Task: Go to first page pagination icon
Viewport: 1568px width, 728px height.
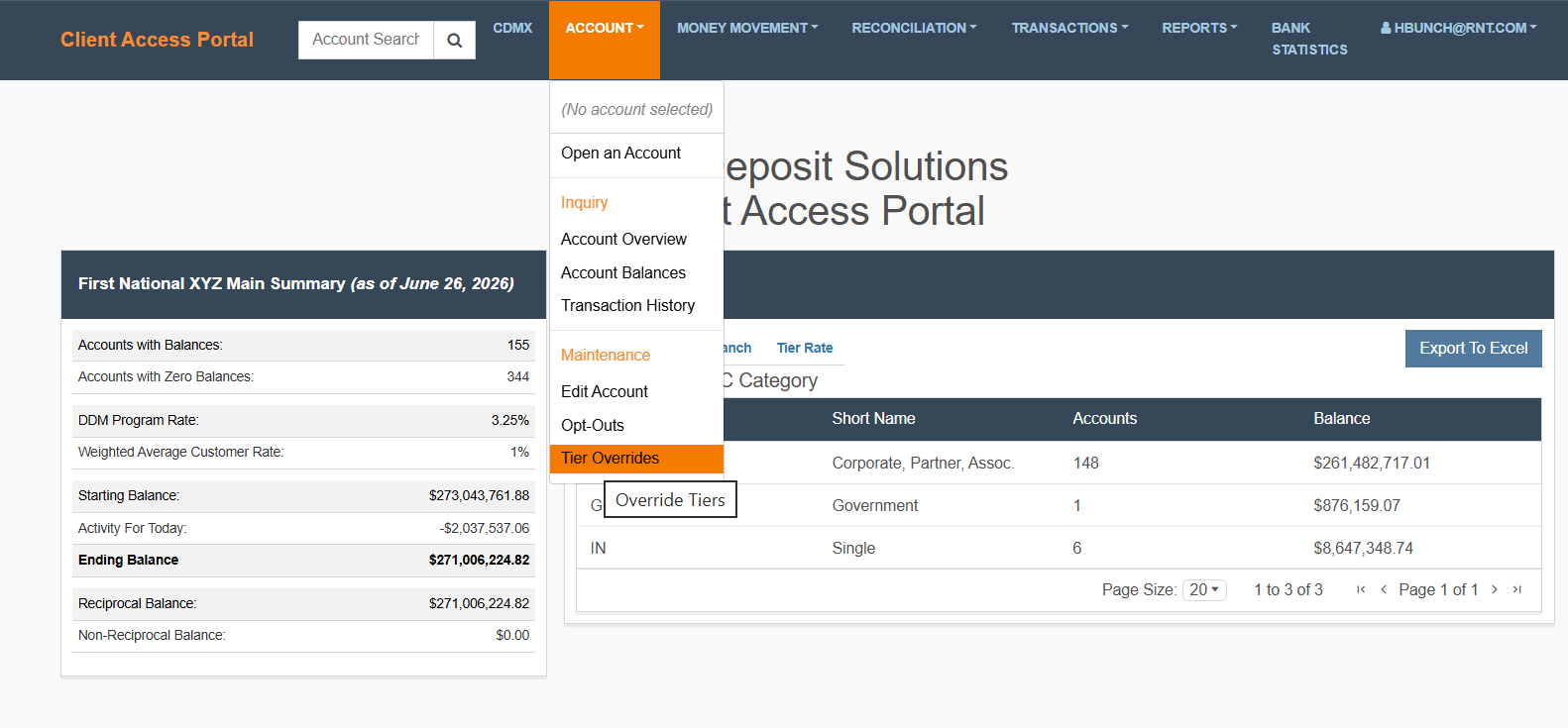Action: 1361,589
